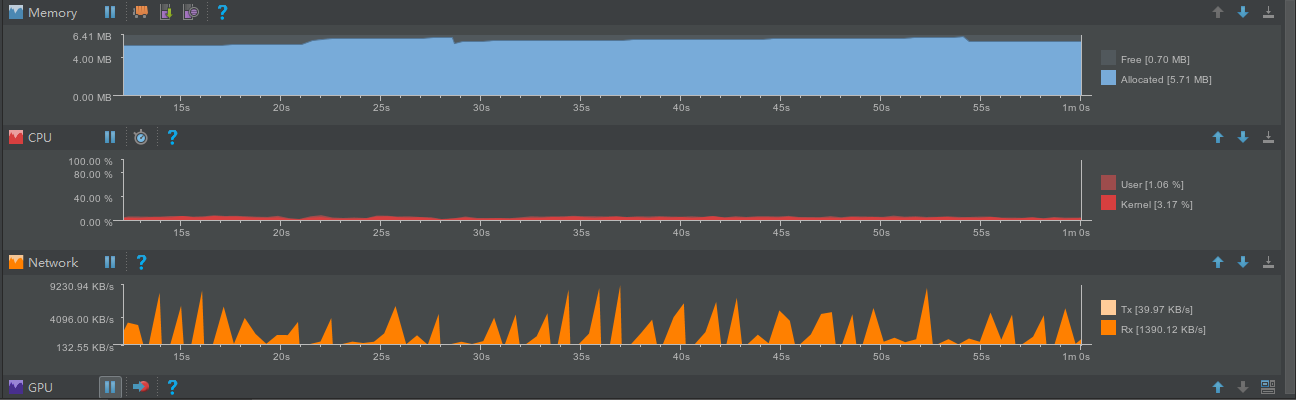Minimize the Network monitor panel

1269,262
